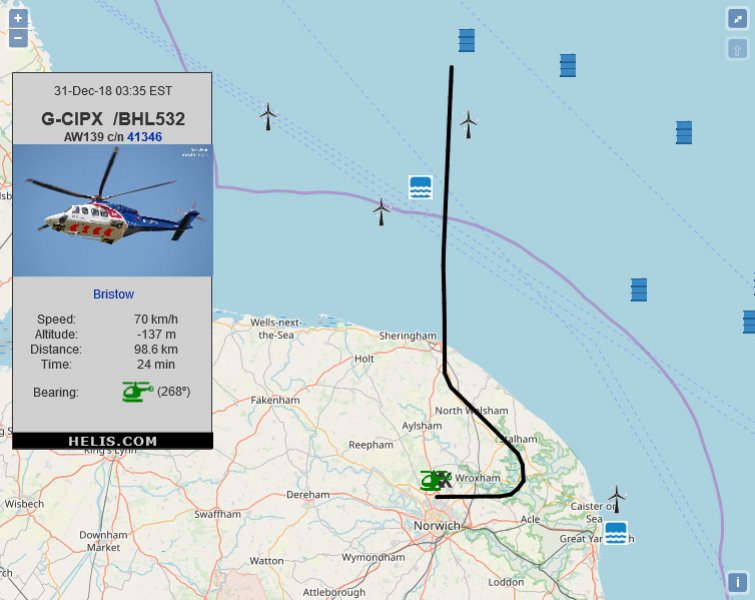This screenshot has height=600, width=755.
Task: Open serial number 41346 link
Action: [144, 137]
